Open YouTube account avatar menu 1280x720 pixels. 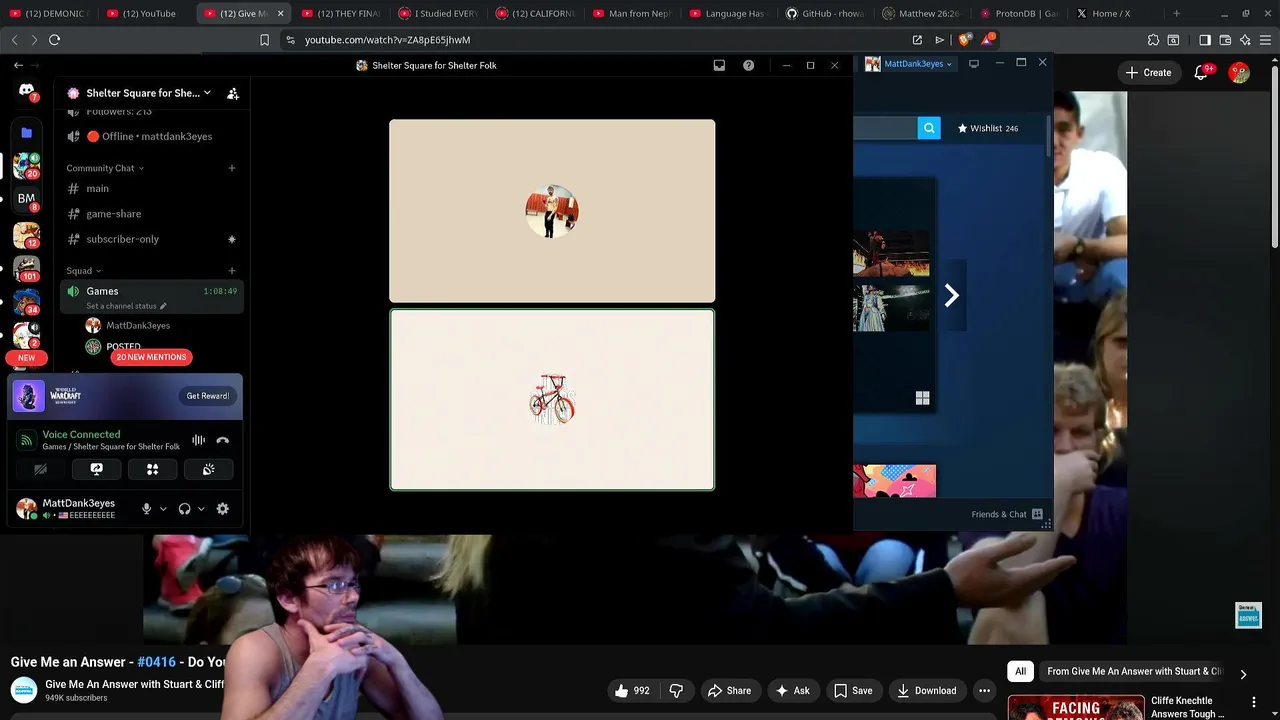pyautogui.click(x=1240, y=72)
